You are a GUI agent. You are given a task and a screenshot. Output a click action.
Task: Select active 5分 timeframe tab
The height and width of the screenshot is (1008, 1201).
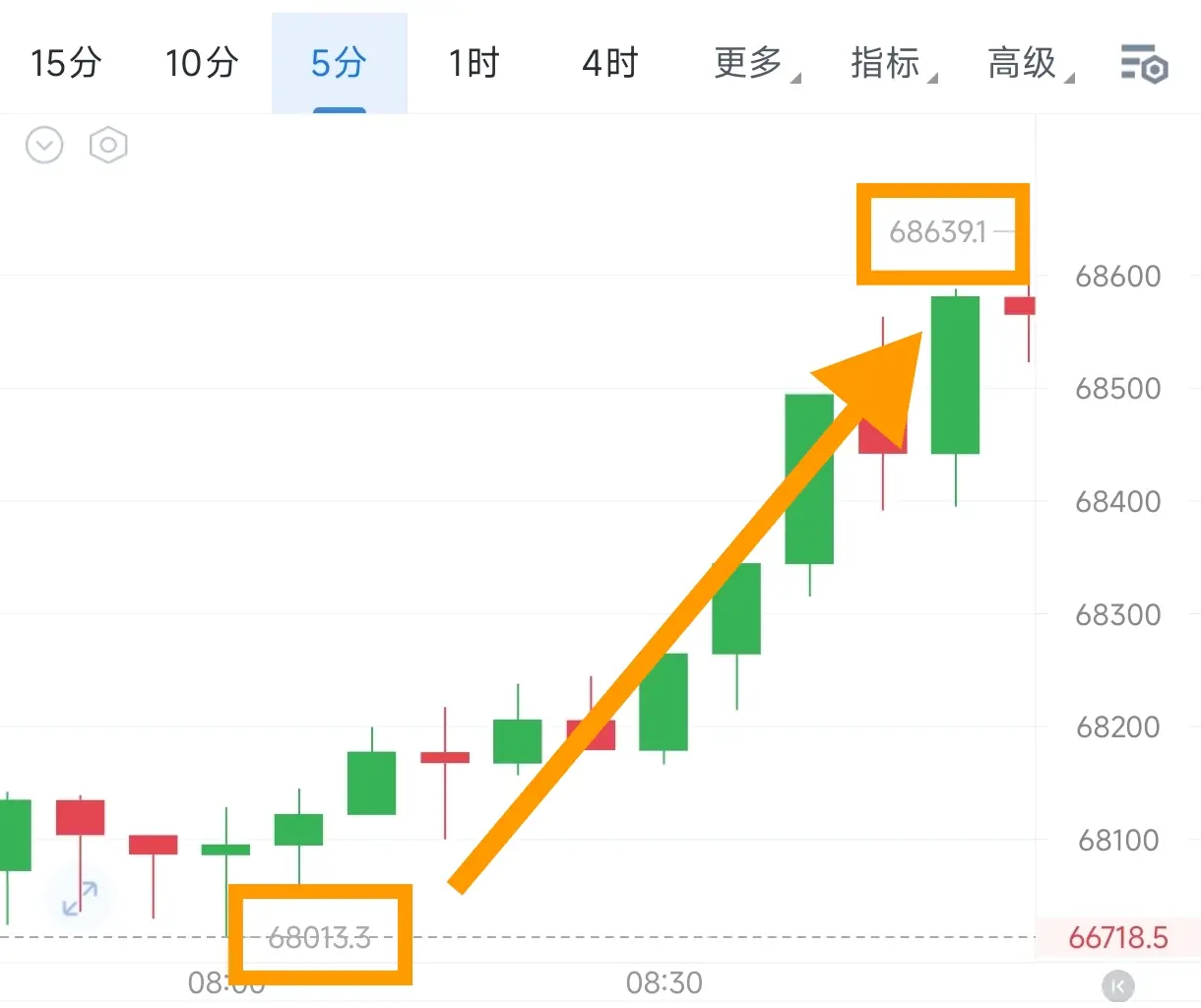pyautogui.click(x=339, y=63)
